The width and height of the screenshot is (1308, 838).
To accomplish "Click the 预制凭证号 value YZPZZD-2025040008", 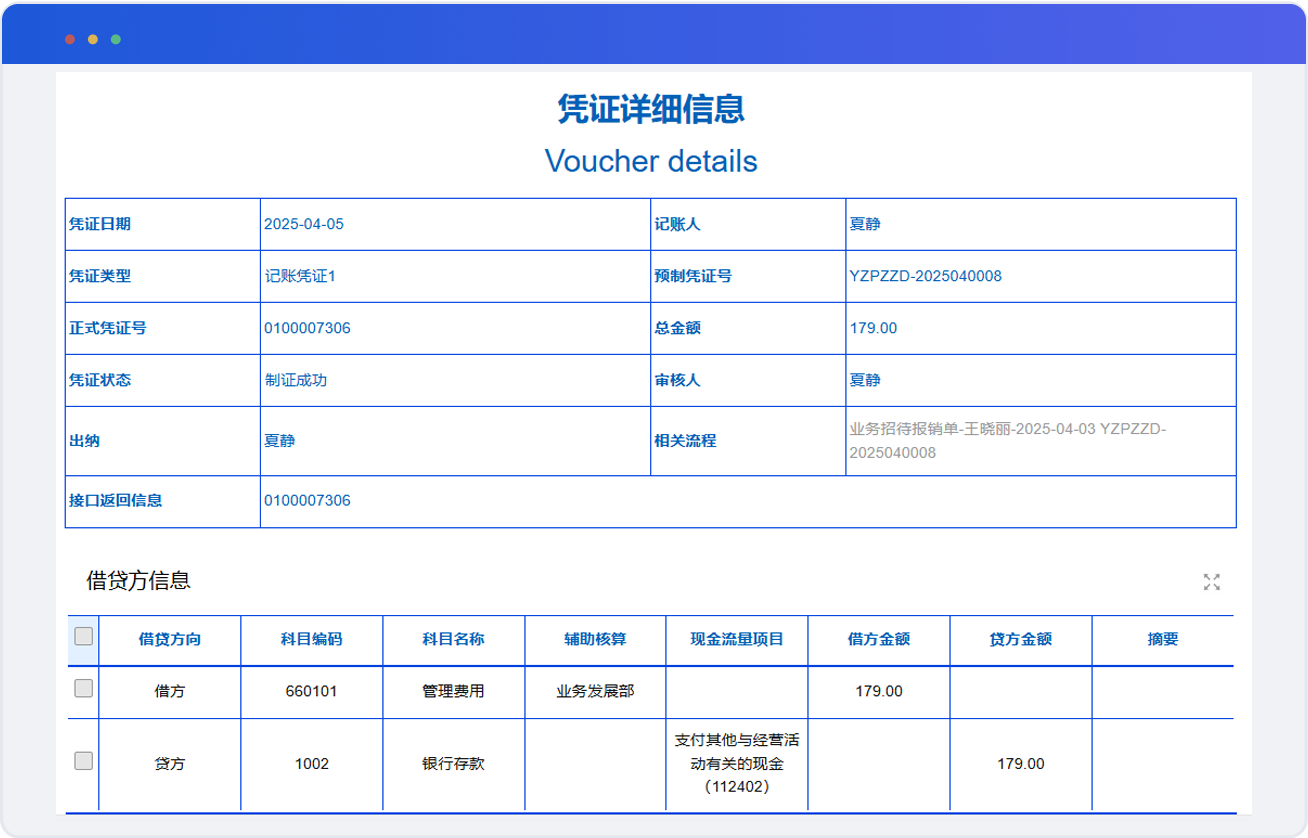I will coord(925,276).
